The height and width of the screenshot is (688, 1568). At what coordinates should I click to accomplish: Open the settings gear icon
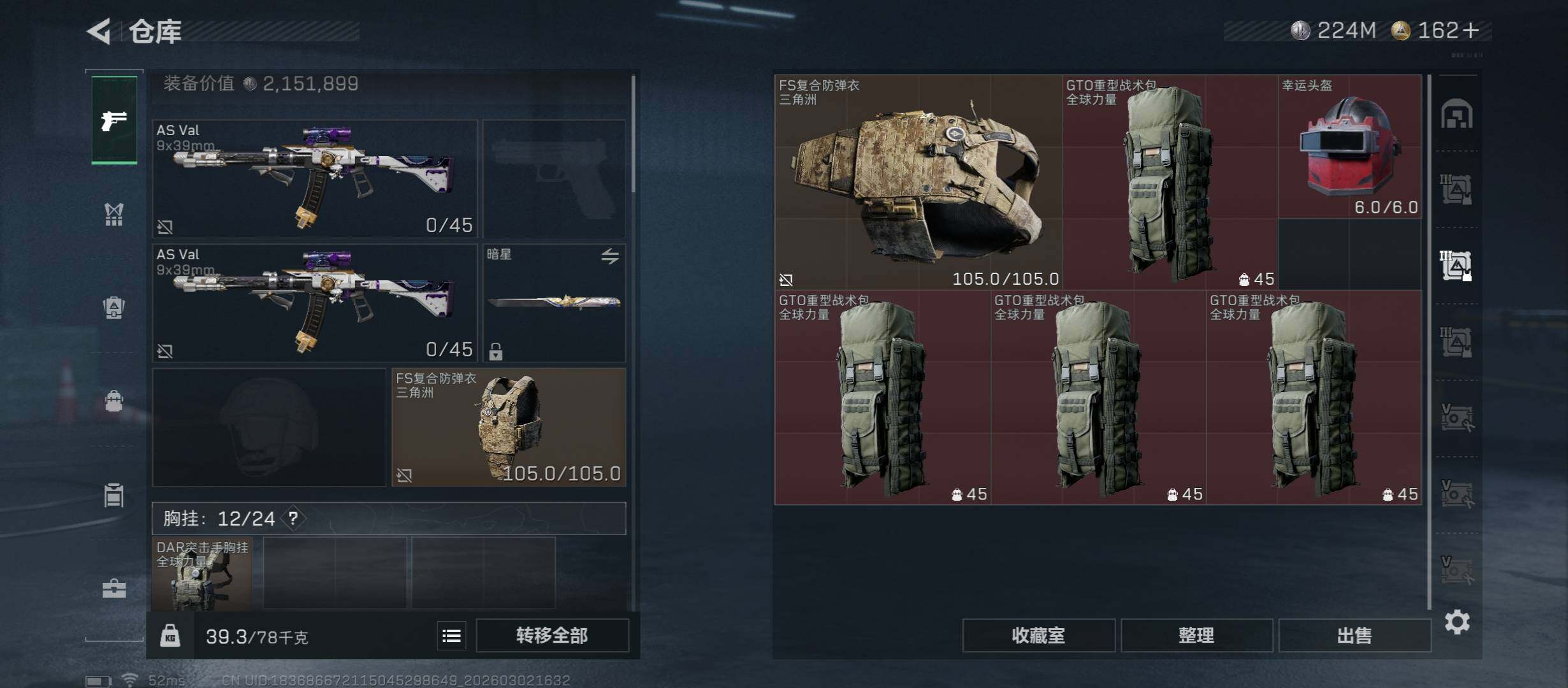tap(1457, 622)
